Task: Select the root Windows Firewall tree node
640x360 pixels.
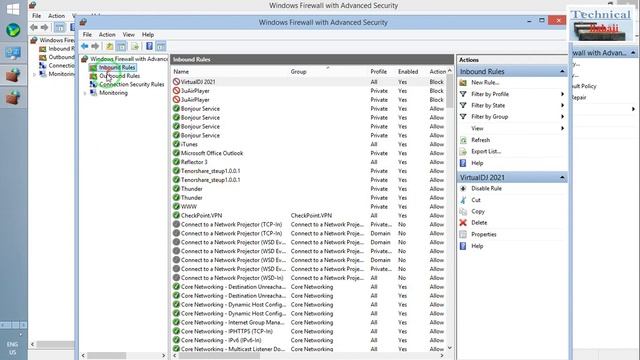Action: coord(129,59)
